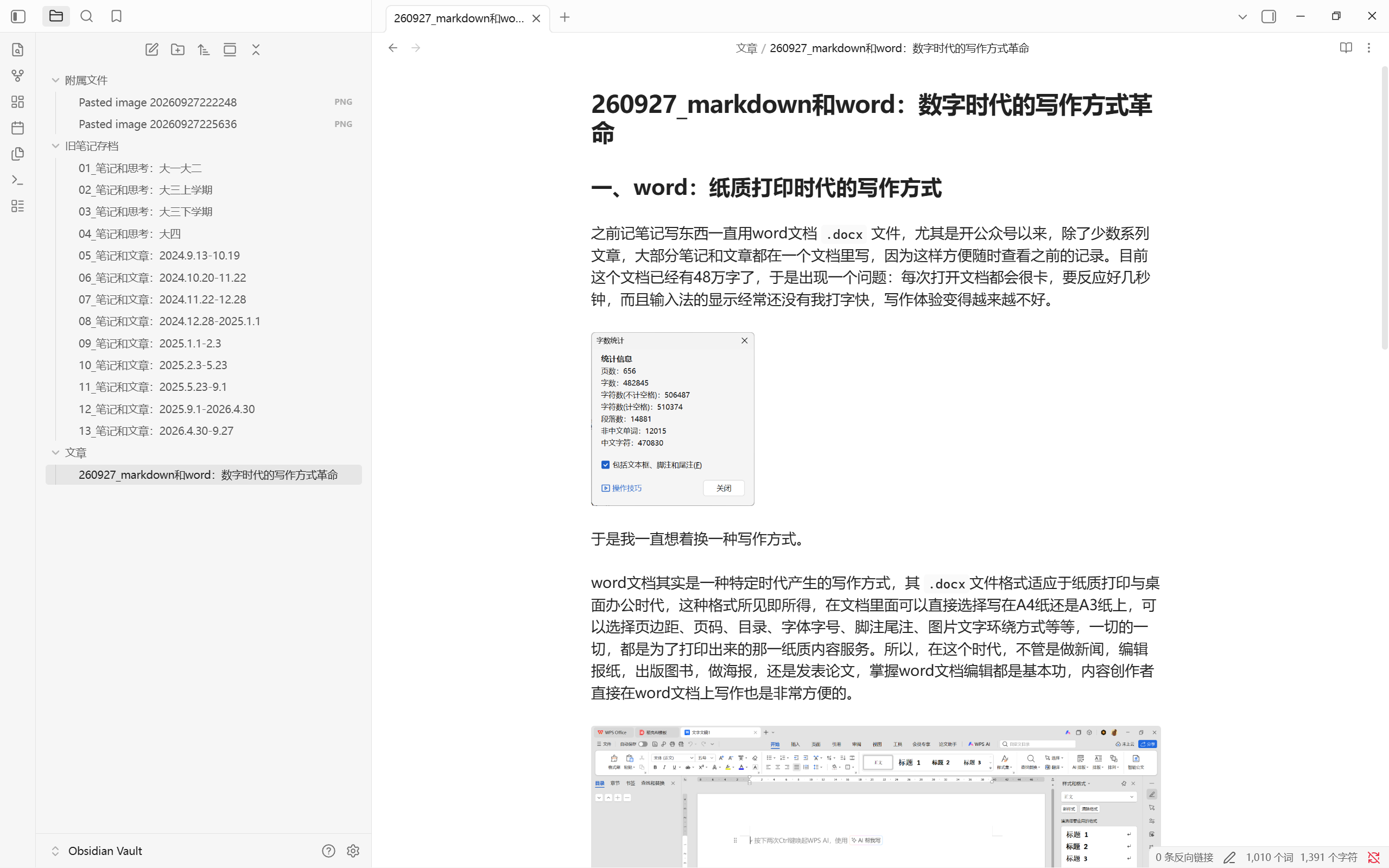1389x868 pixels.
Task: Open today's daily note calendar icon
Action: tap(18, 128)
